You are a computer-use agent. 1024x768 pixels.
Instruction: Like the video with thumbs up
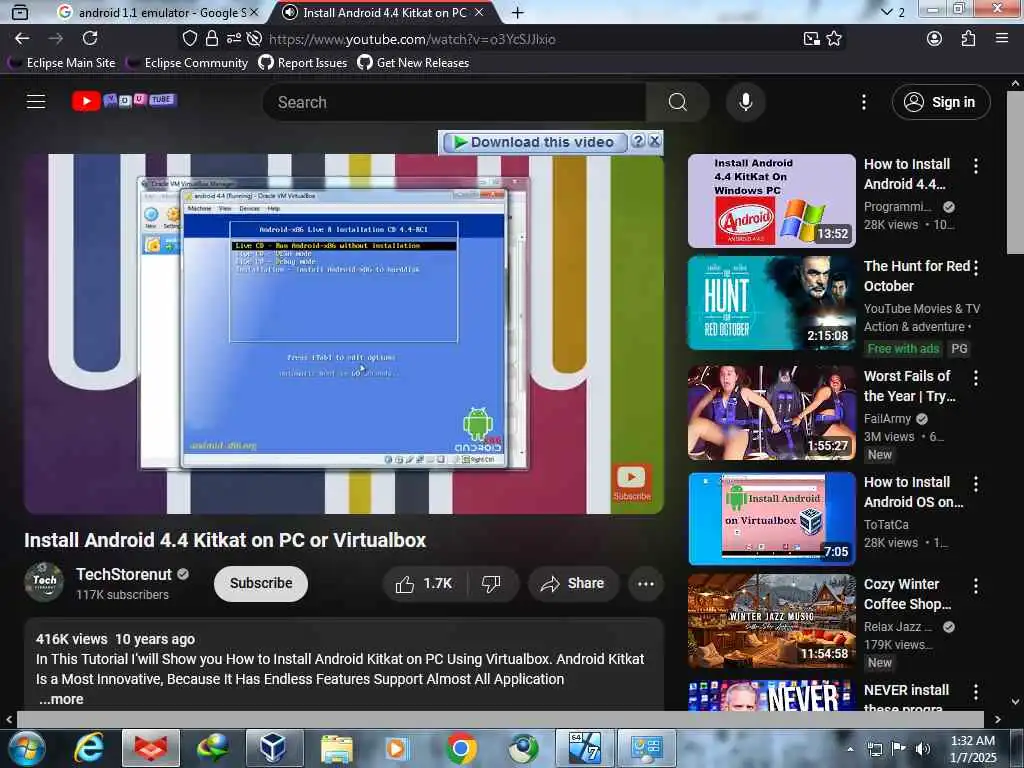[x=424, y=583]
